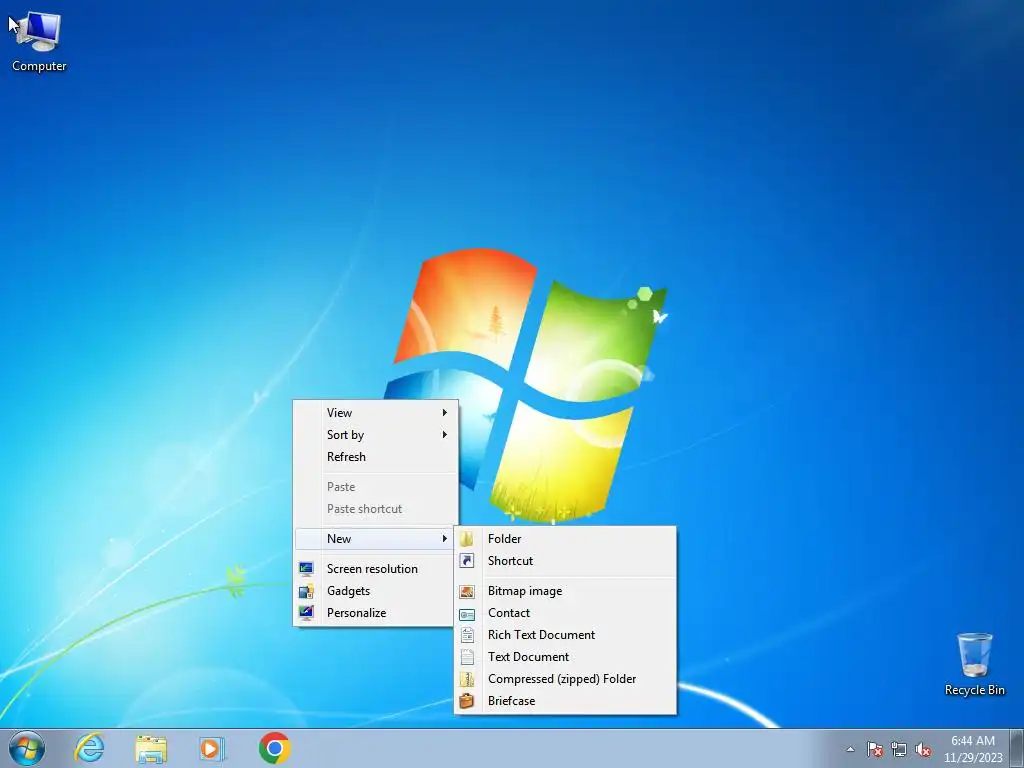The image size is (1024, 768).
Task: Choose Screen resolution from the menu
Action: [x=376, y=569]
